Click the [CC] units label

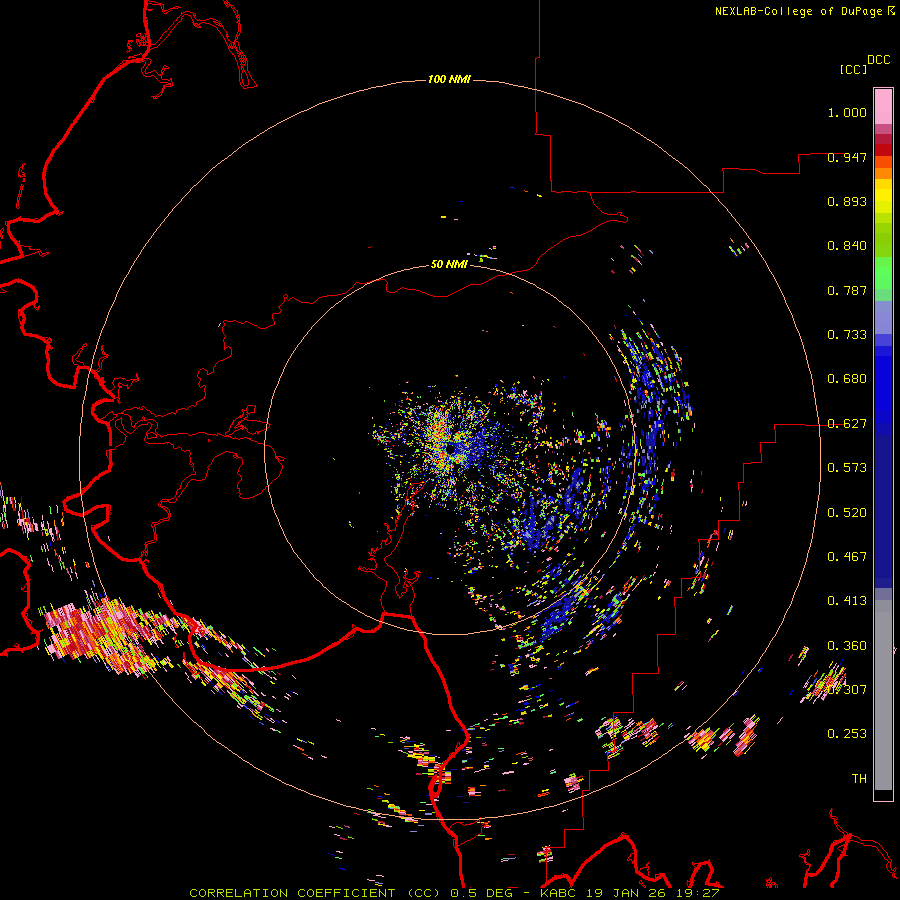(854, 69)
